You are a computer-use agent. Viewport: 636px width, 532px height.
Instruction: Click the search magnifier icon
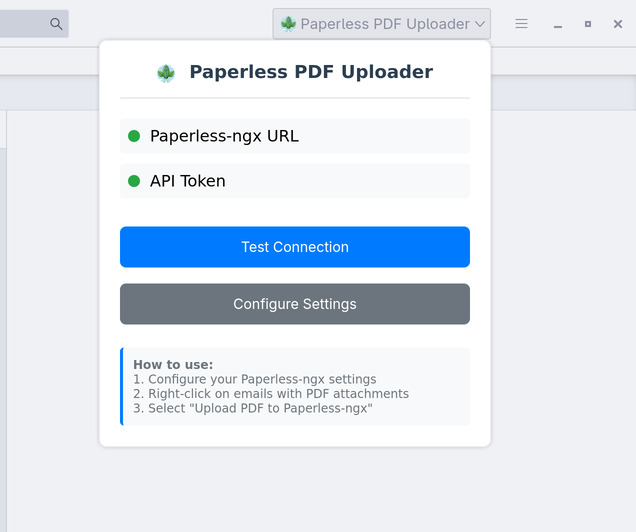tap(56, 24)
